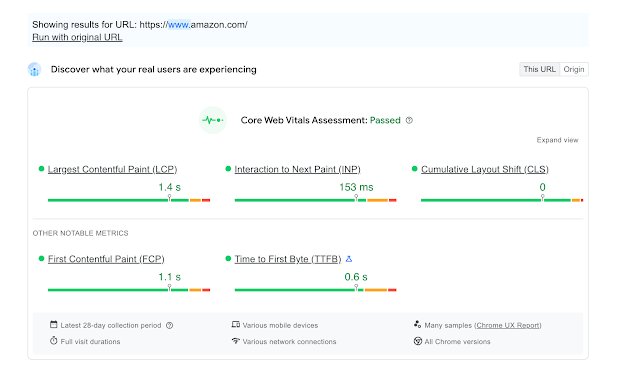Screen dimensions: 640x372
Task: Click the network connections wifi icon
Action: coord(236,341)
